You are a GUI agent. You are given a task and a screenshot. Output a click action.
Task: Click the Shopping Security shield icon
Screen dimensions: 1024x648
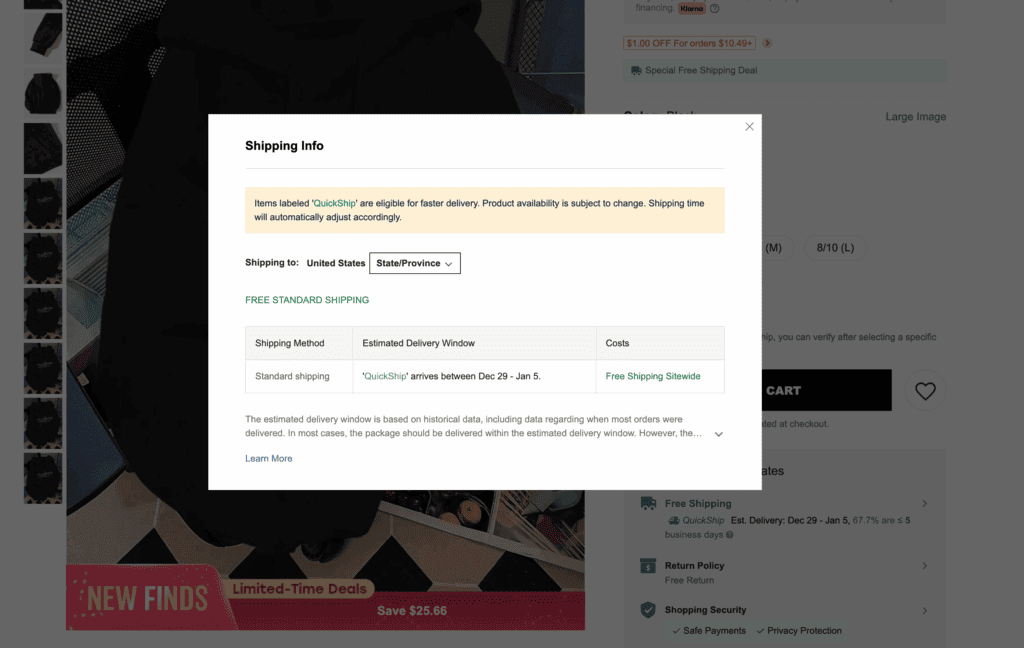(x=646, y=609)
